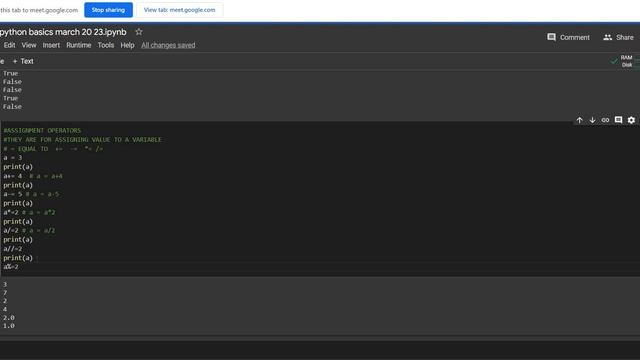Place cursor at the 'a%=2' line
The image size is (640, 360).
(11, 267)
